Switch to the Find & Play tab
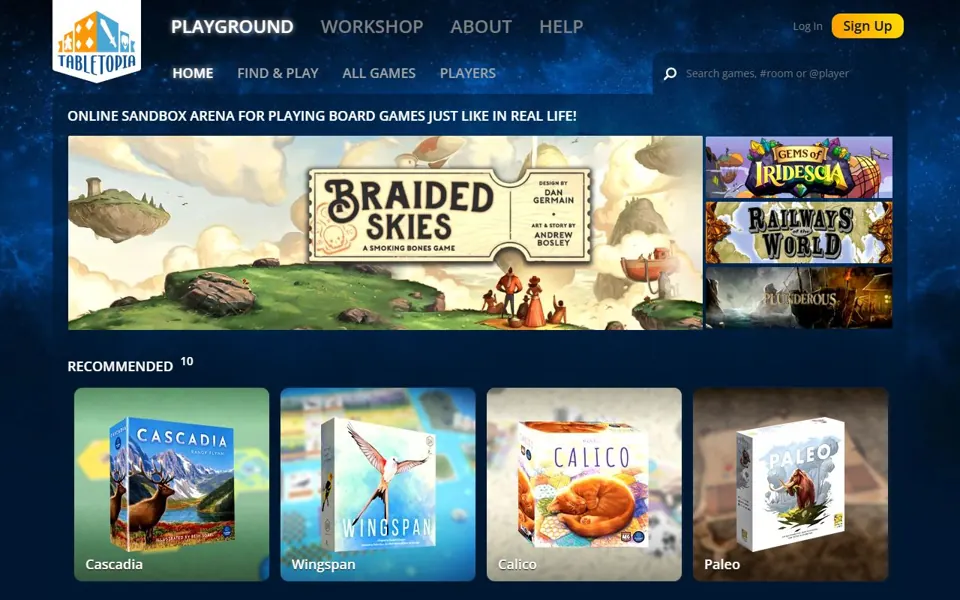960x600 pixels. (x=278, y=73)
